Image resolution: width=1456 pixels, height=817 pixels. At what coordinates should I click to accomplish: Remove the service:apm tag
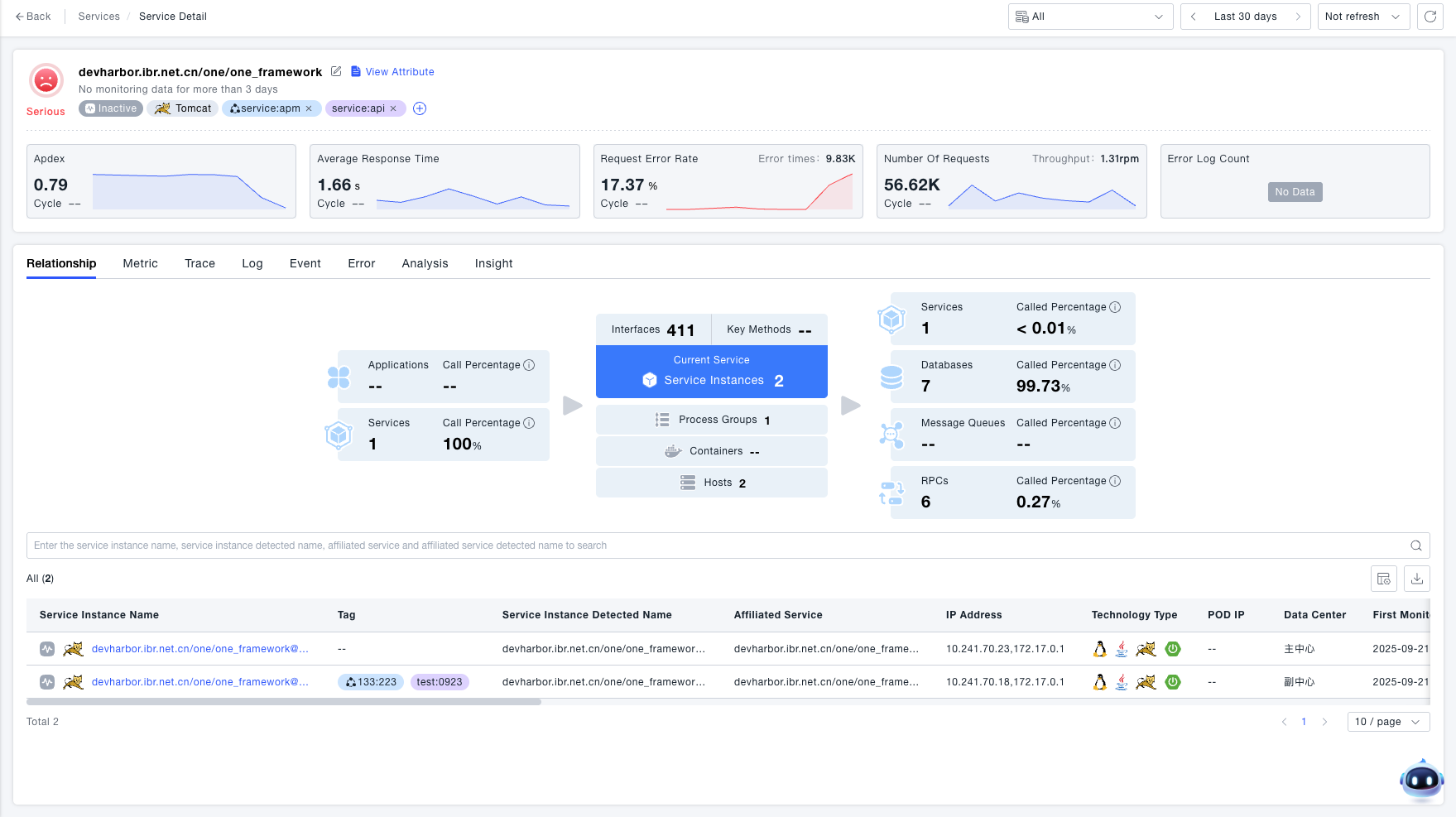point(309,108)
